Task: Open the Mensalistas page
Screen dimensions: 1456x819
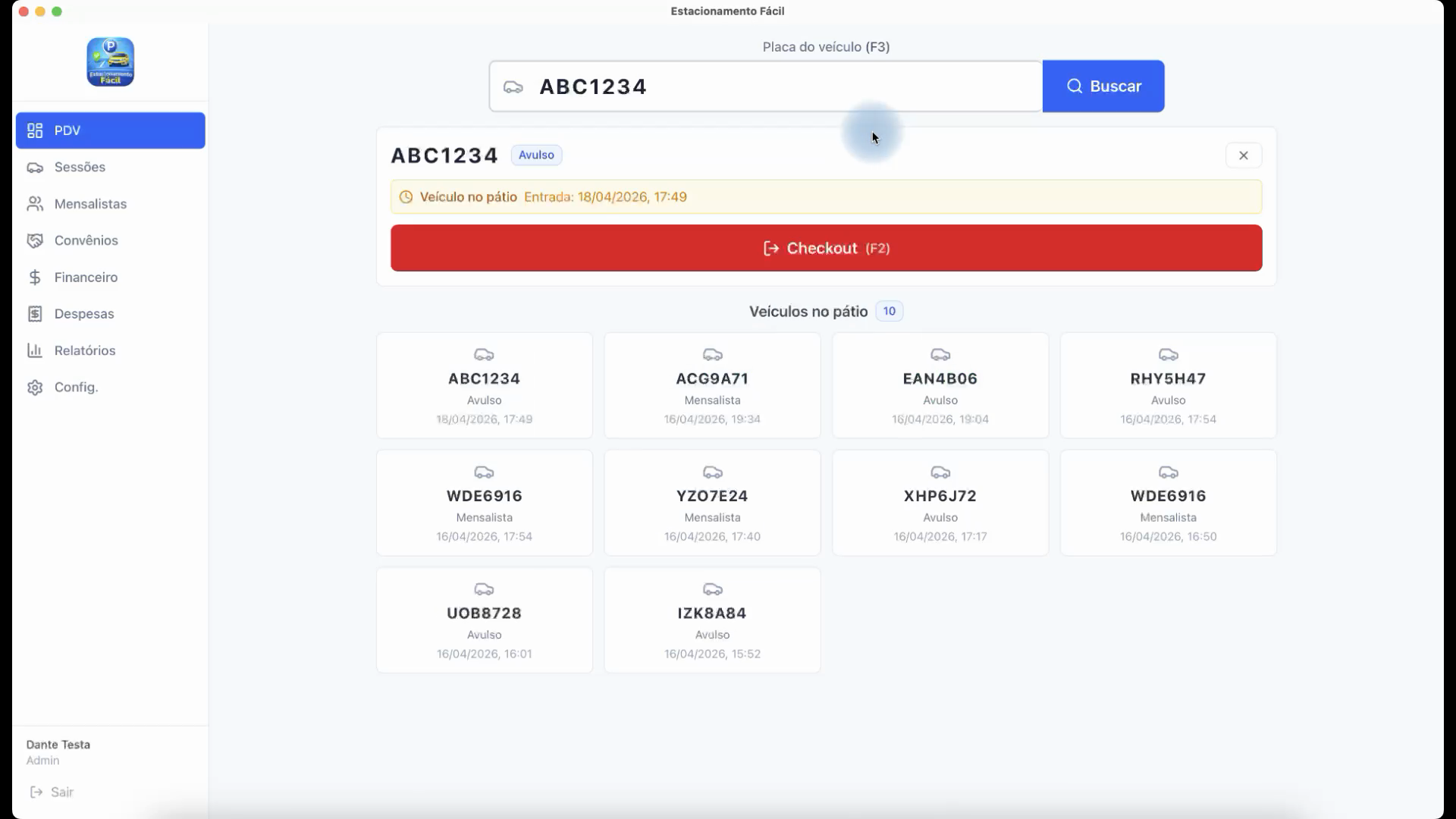Action: coord(110,204)
